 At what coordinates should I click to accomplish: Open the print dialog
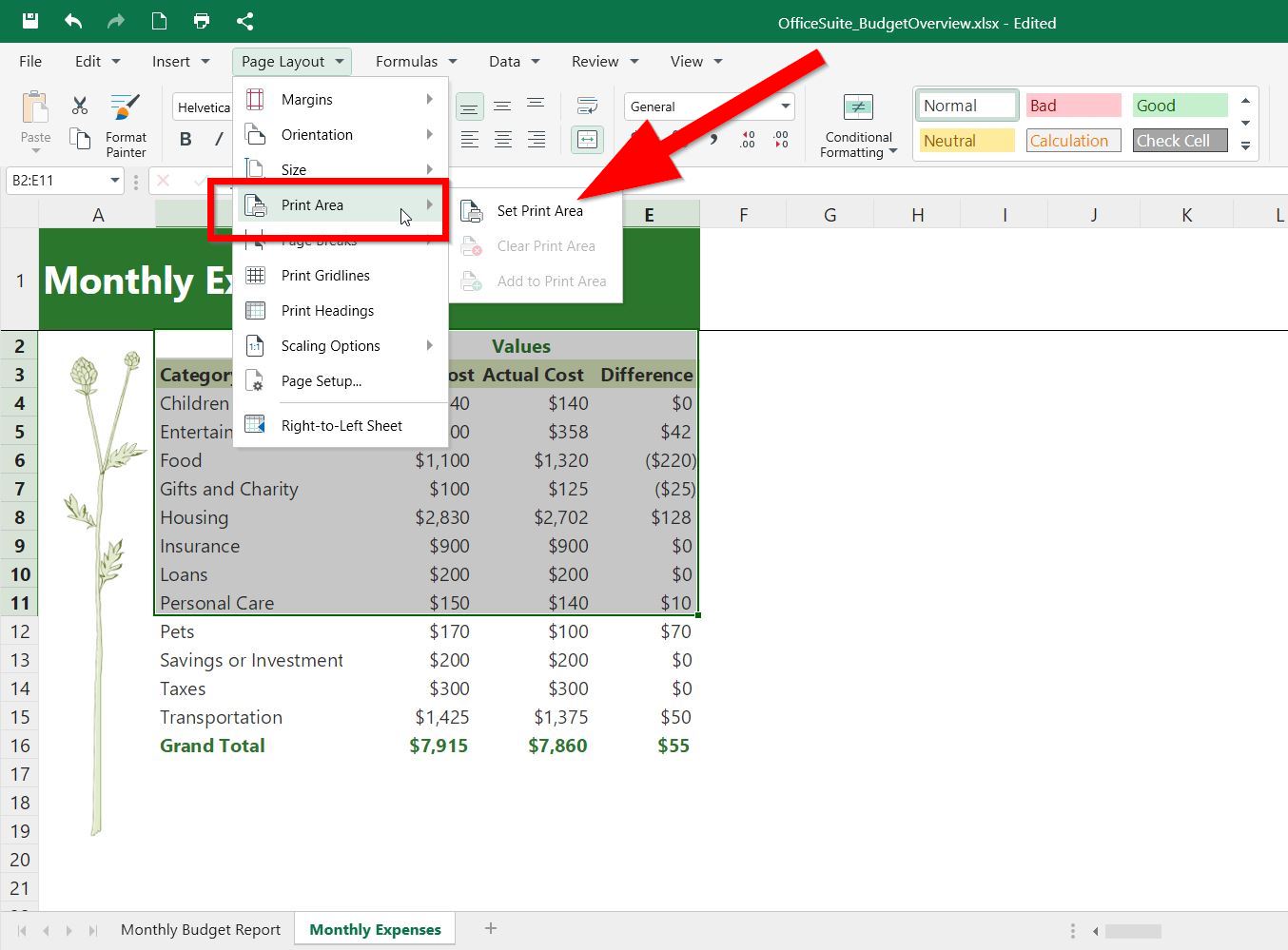click(201, 21)
